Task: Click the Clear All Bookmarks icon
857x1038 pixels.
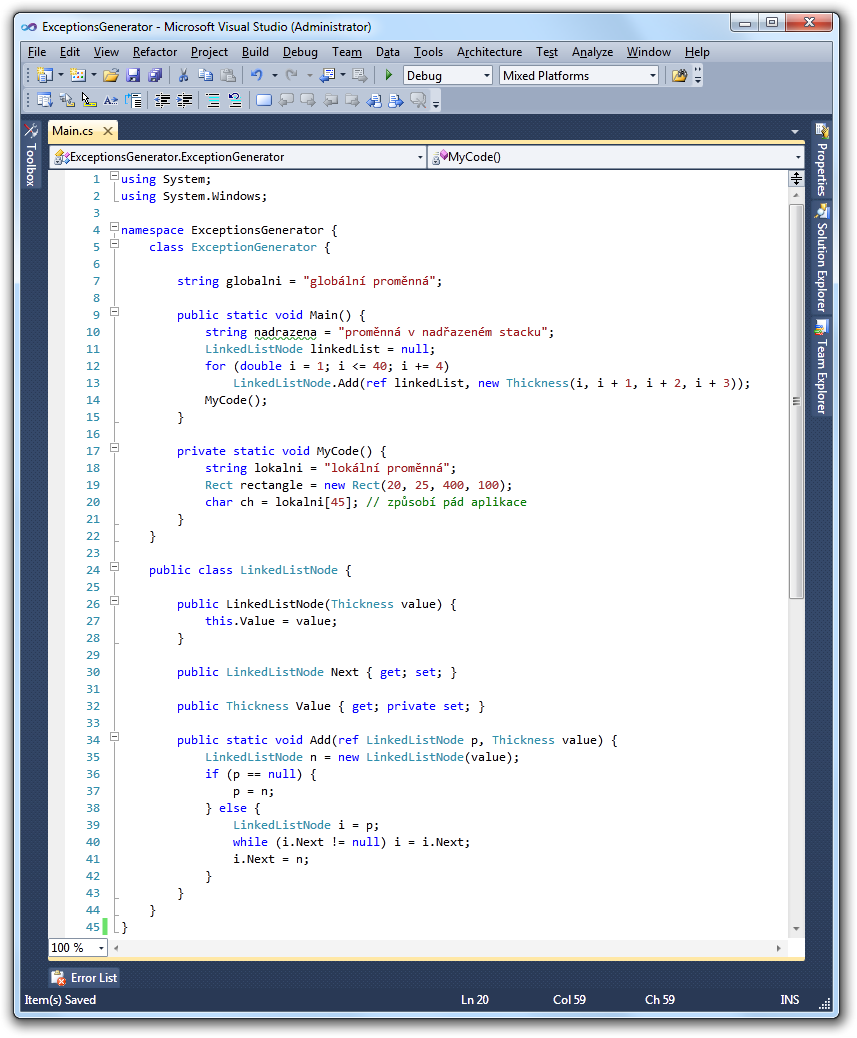Action: [418, 101]
